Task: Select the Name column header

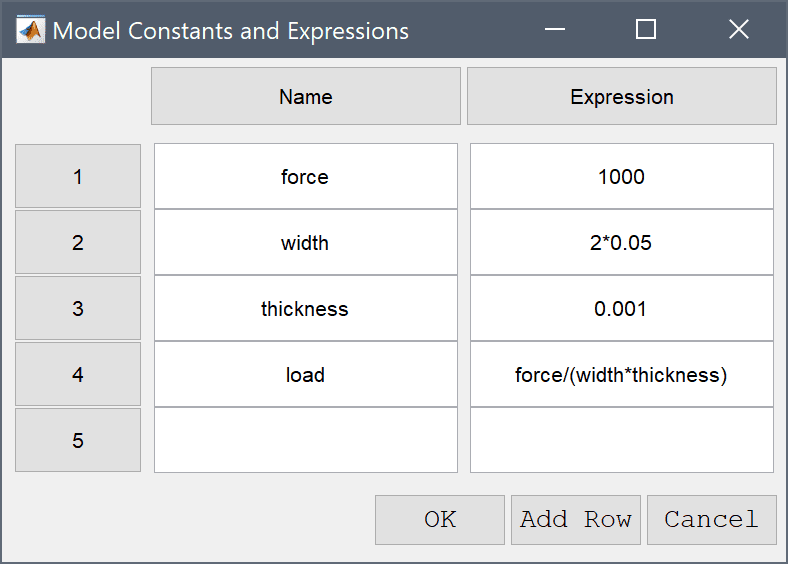Action: [306, 96]
